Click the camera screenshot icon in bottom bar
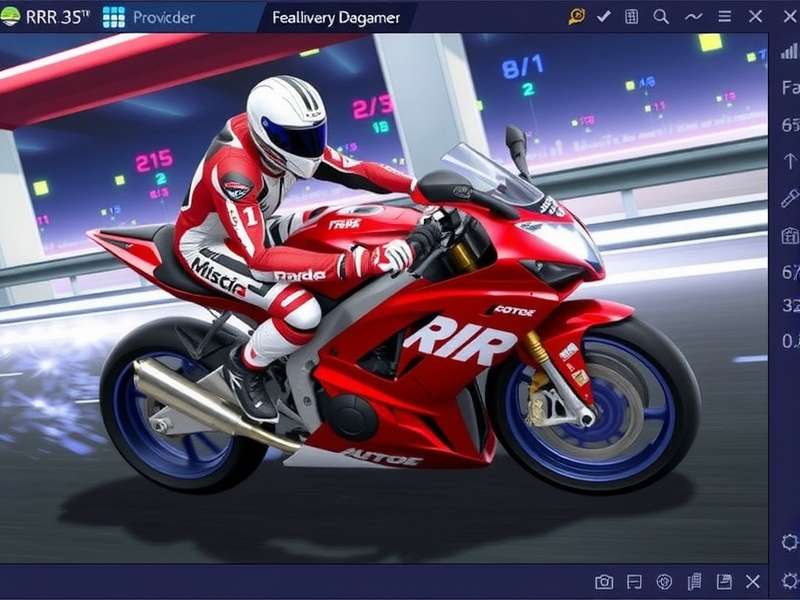This screenshot has height=600, width=800. pos(604,581)
